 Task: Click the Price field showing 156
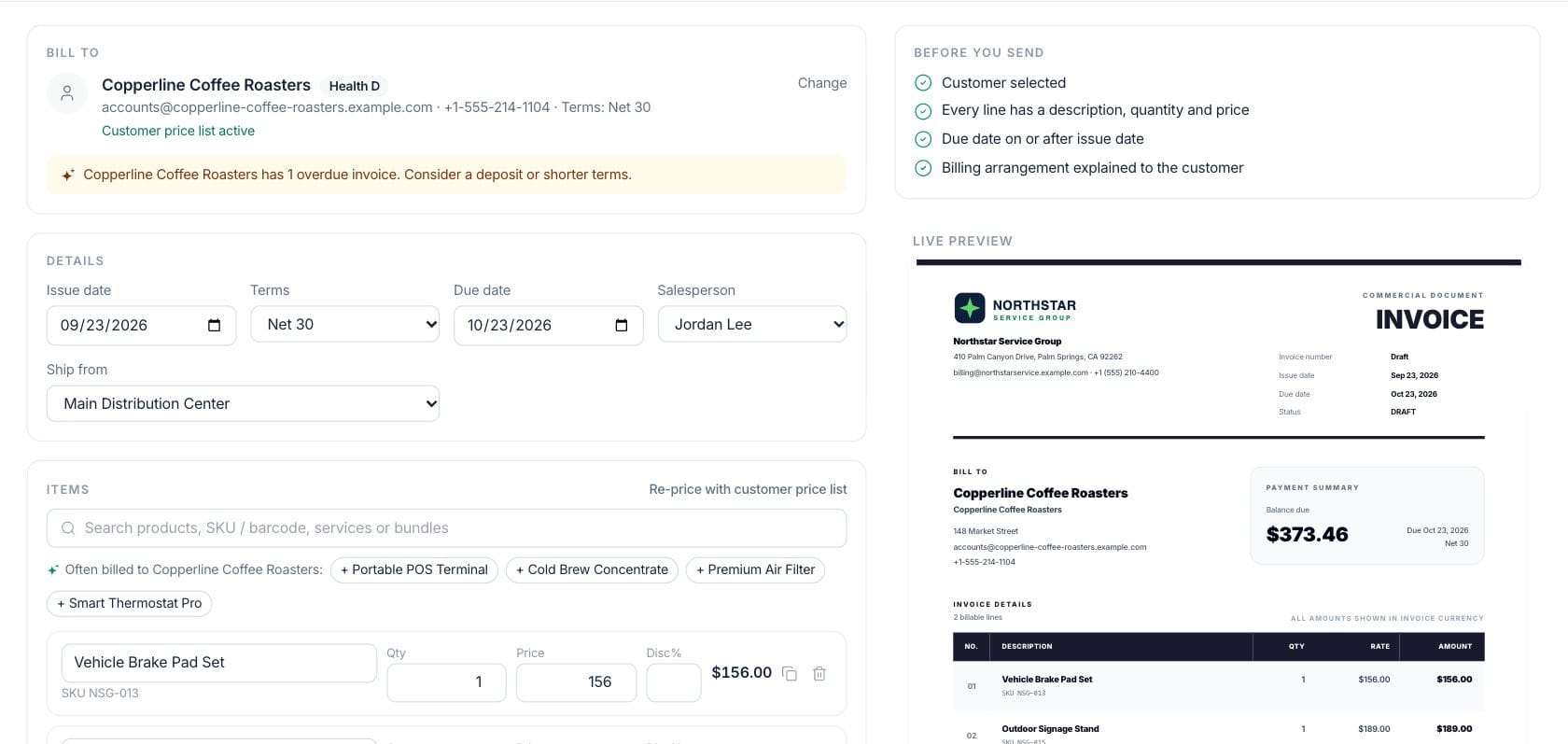(576, 682)
